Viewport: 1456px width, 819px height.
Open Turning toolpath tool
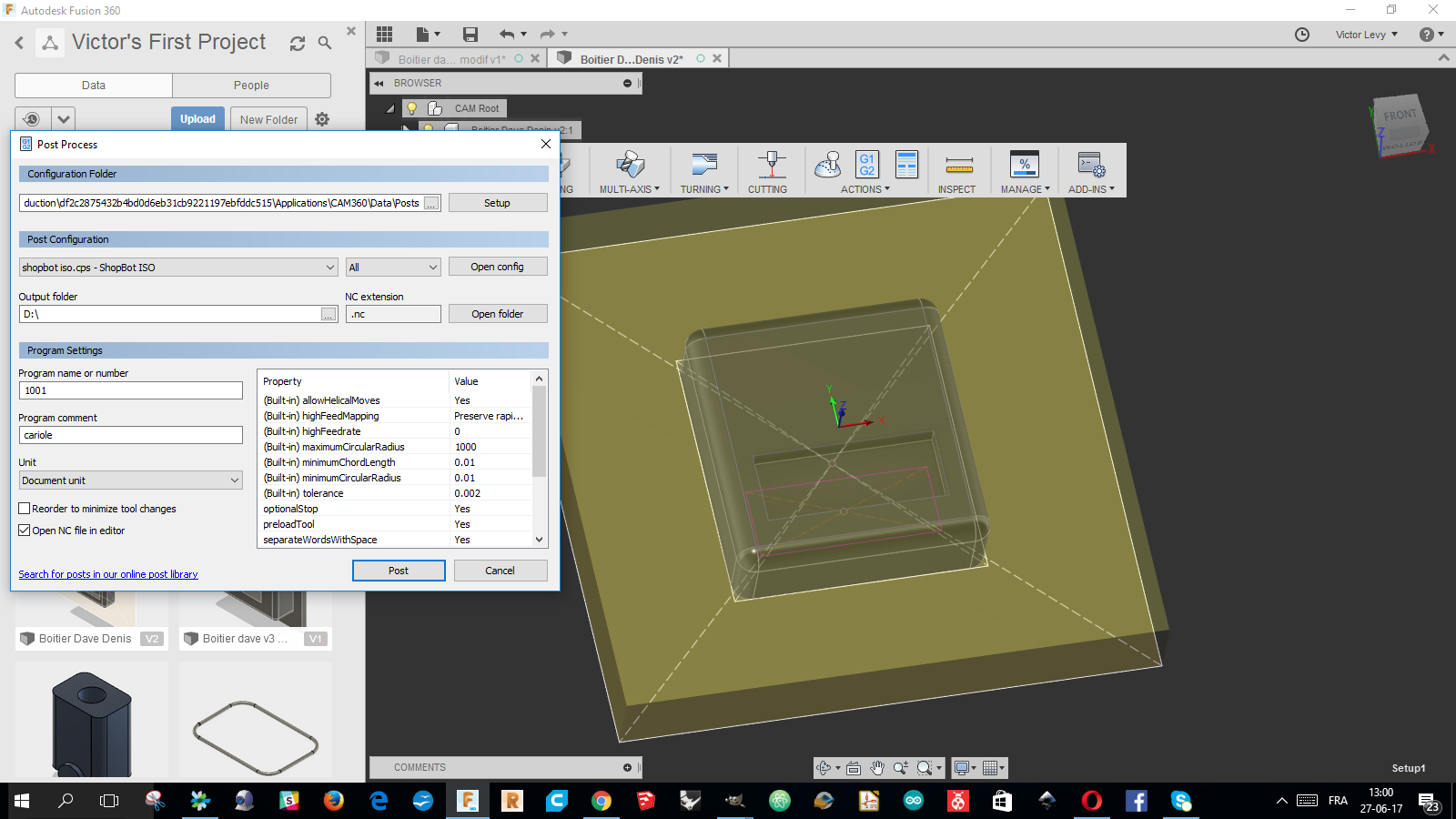[703, 166]
